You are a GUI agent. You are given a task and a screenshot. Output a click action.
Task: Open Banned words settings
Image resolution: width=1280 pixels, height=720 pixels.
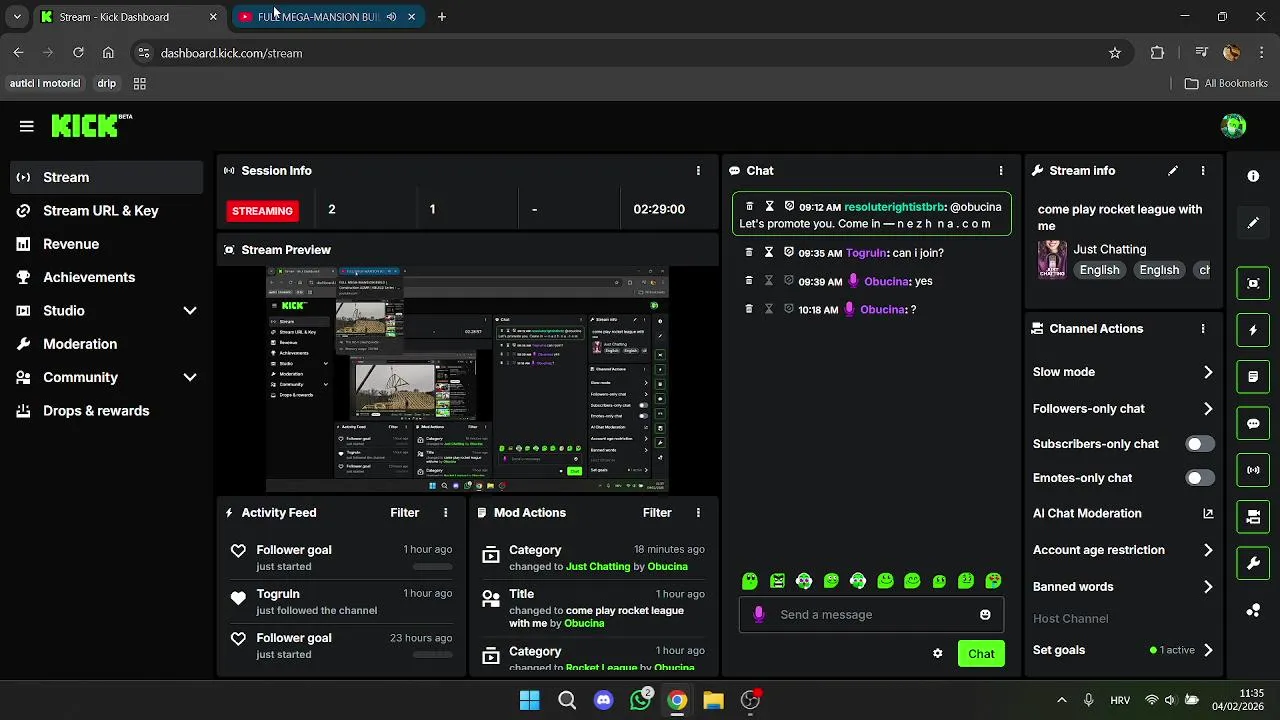pyautogui.click(x=1123, y=587)
